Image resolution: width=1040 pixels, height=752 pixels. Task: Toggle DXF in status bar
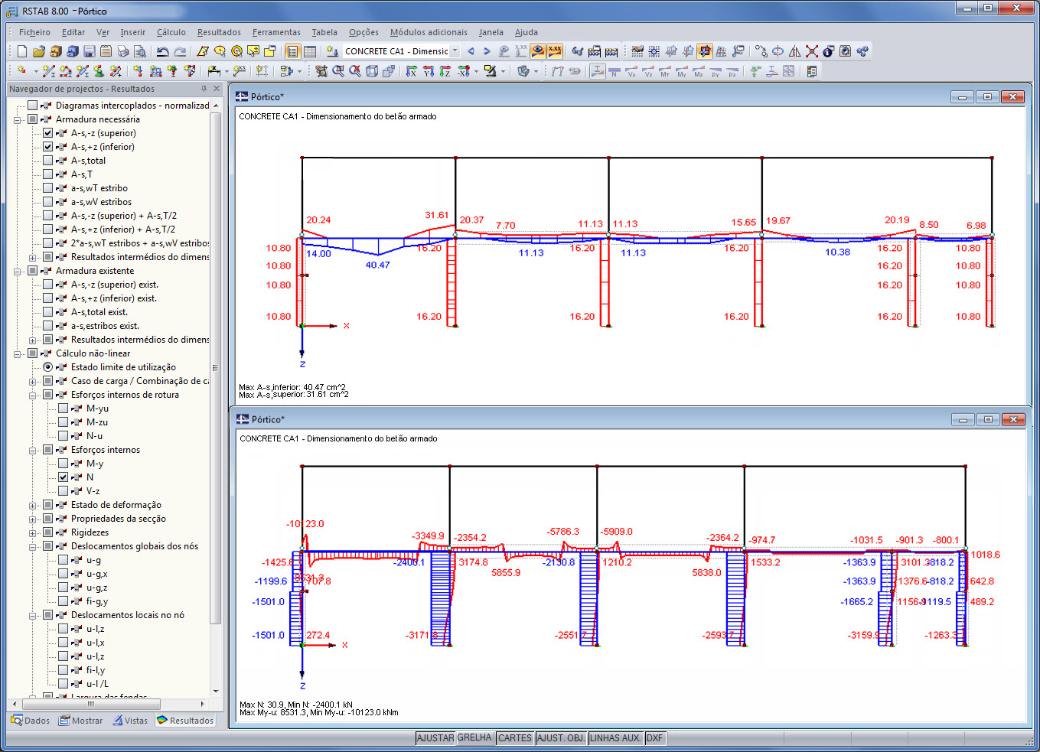click(x=655, y=737)
